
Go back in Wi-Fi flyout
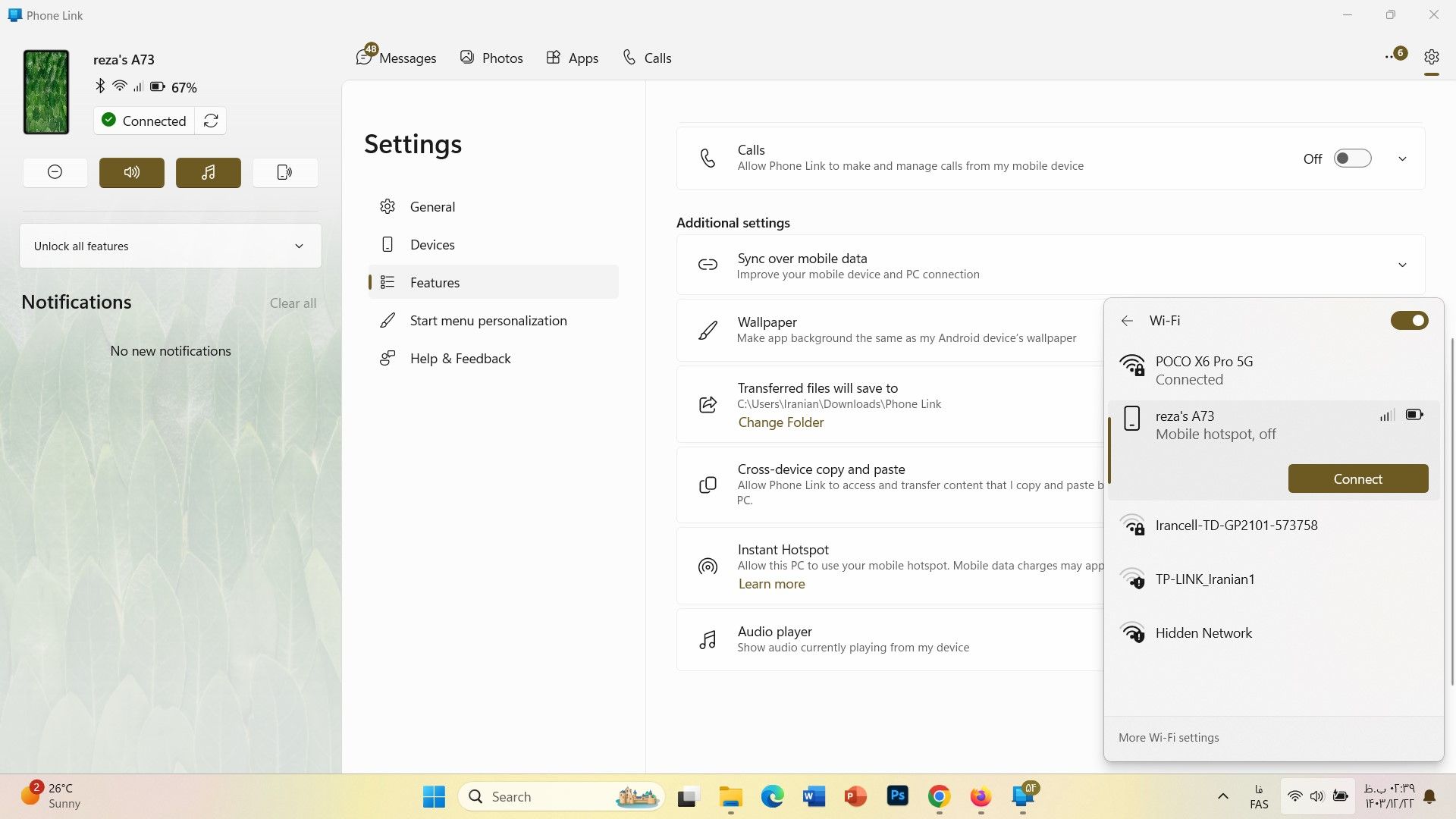(1127, 321)
